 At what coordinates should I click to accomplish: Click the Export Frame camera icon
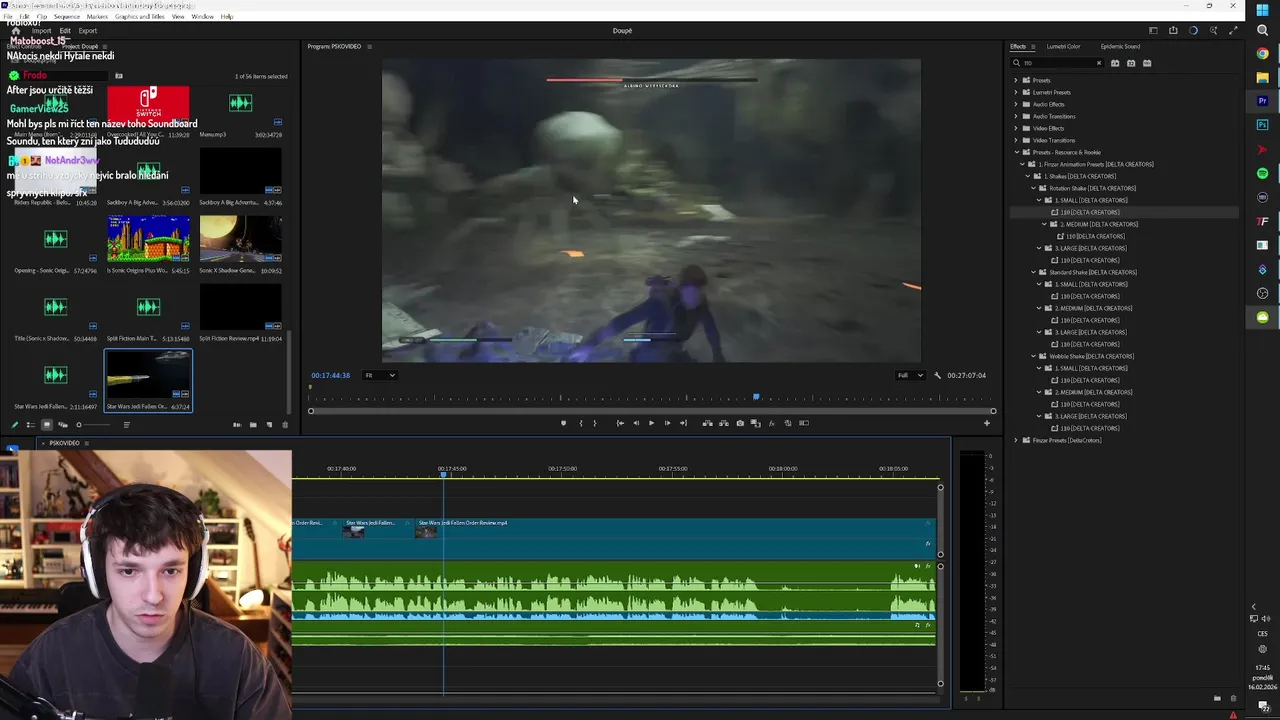(740, 423)
